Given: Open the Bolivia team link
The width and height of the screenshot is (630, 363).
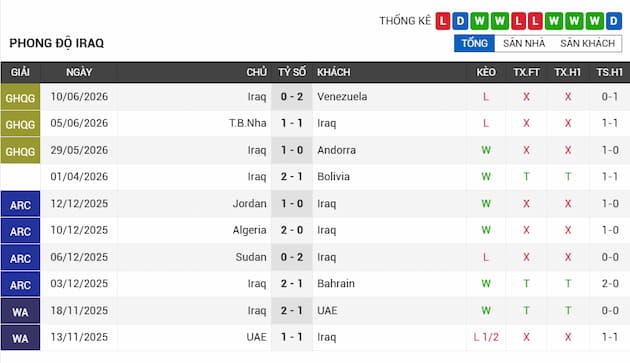Looking at the screenshot, I should 333,176.
